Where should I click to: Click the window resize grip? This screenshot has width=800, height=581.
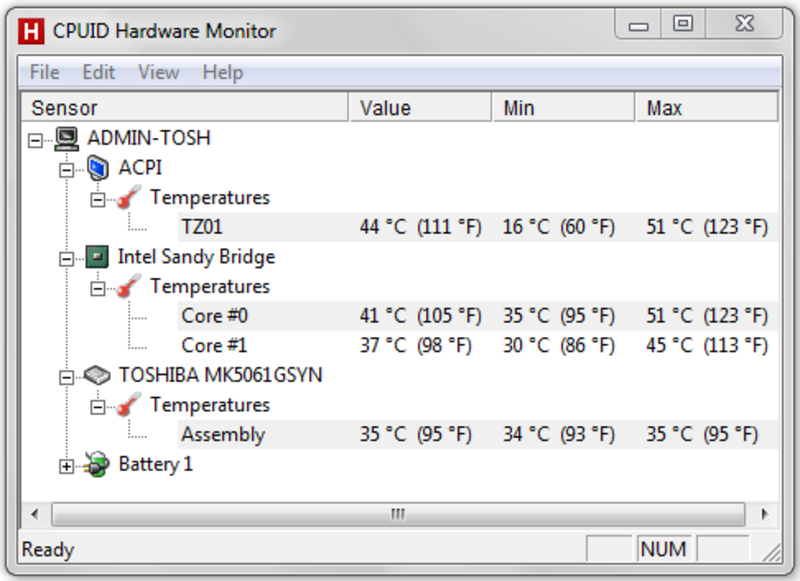click(771, 552)
